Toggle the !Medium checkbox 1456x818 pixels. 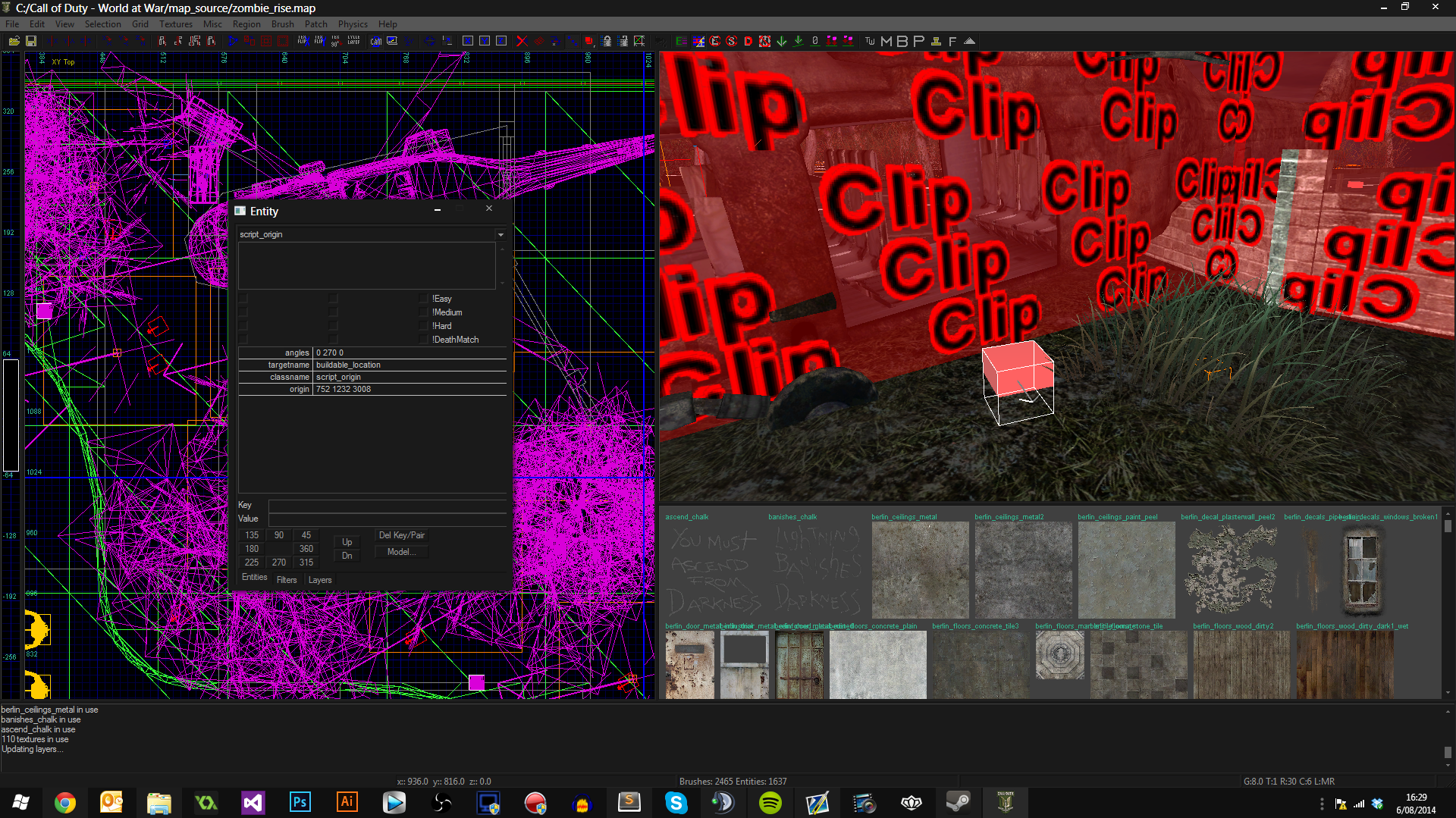click(424, 312)
